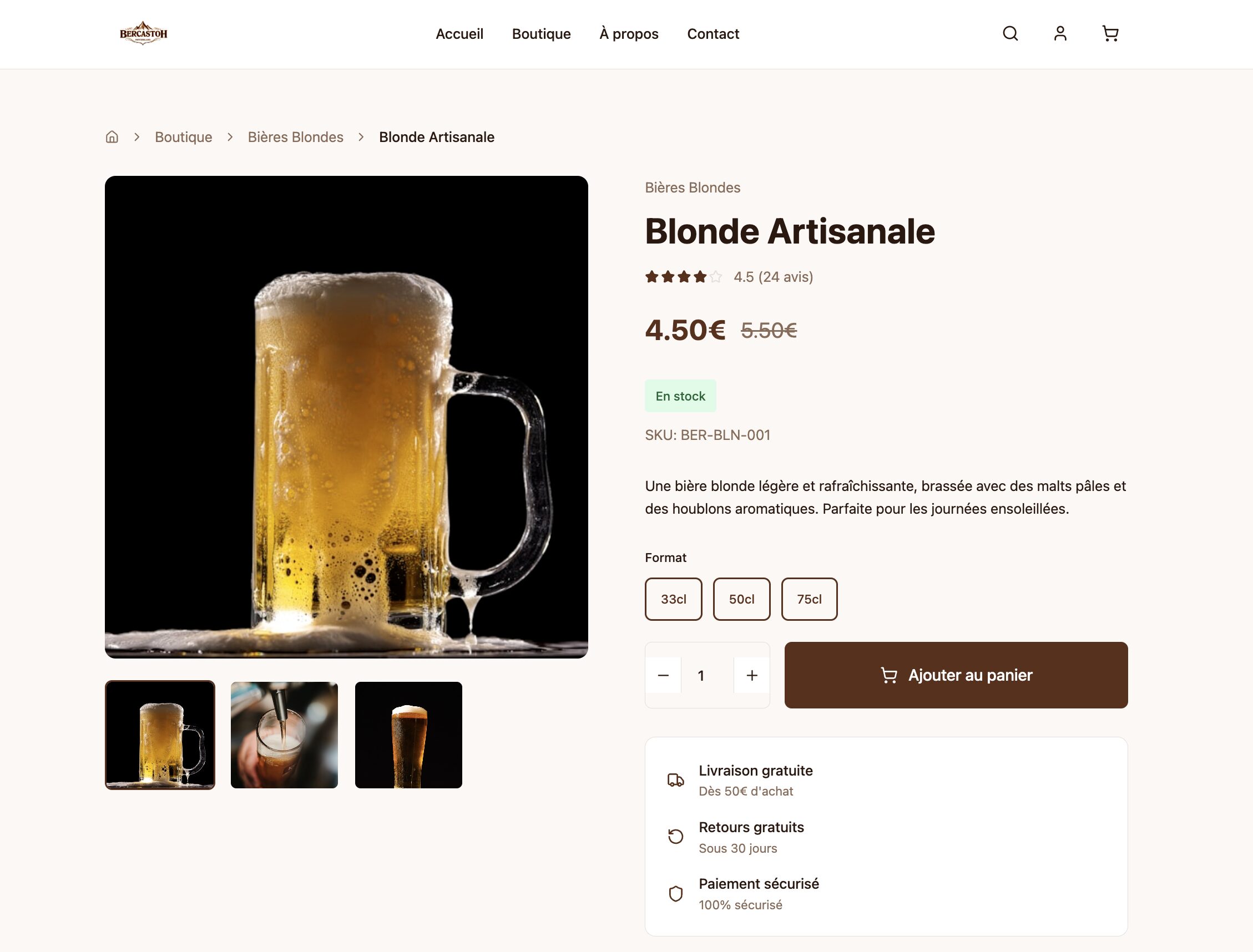Click the star rating icons

click(684, 277)
